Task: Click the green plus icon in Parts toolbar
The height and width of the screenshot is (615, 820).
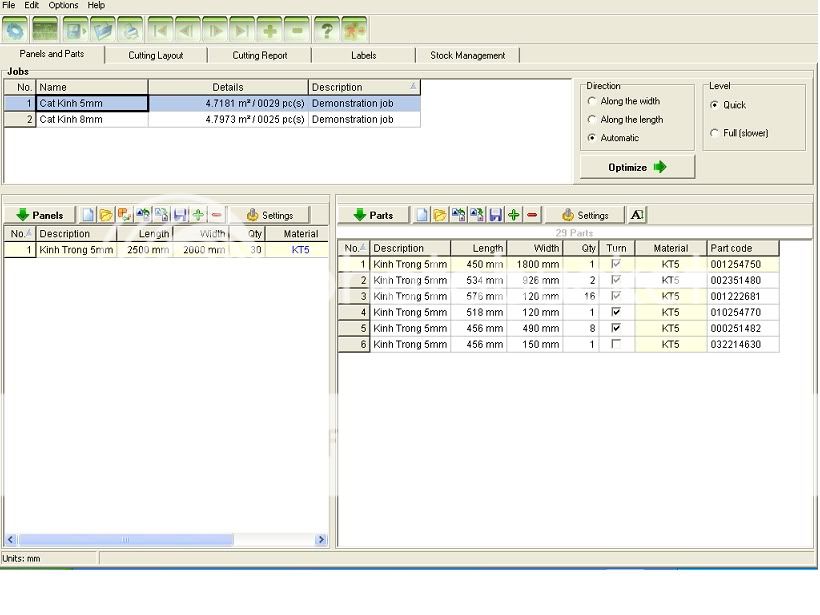Action: pyautogui.click(x=514, y=215)
